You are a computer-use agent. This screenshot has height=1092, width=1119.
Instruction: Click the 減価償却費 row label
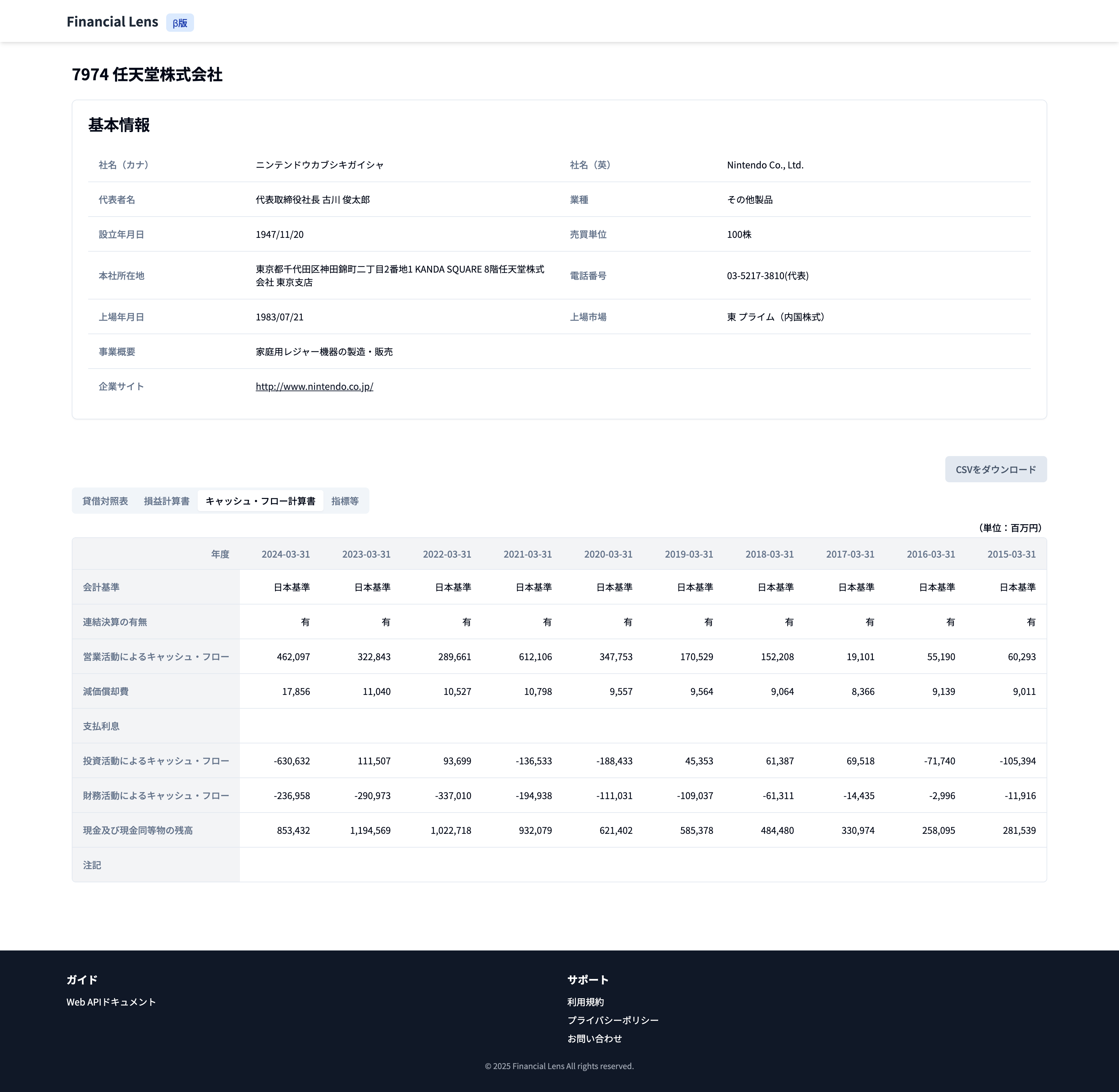pos(106,692)
